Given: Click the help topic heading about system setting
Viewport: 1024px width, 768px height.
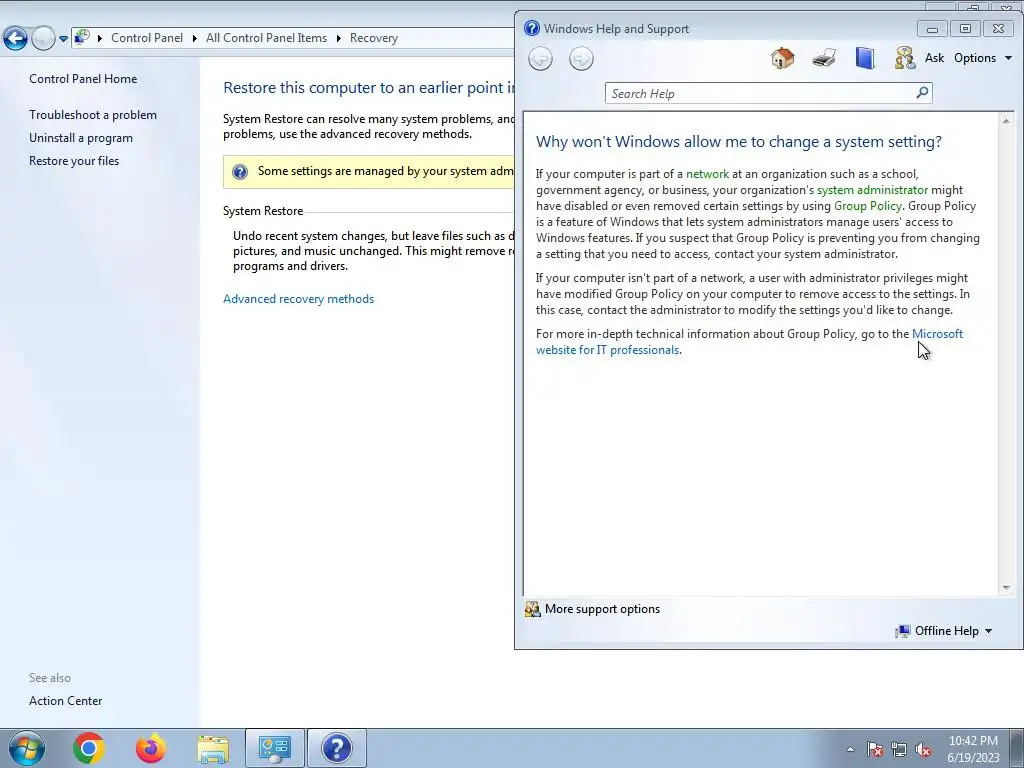Looking at the screenshot, I should pos(739,142).
